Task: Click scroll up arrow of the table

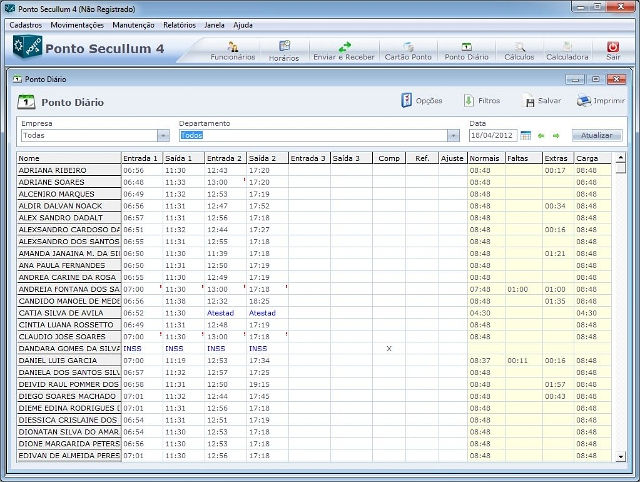Action: click(x=620, y=158)
